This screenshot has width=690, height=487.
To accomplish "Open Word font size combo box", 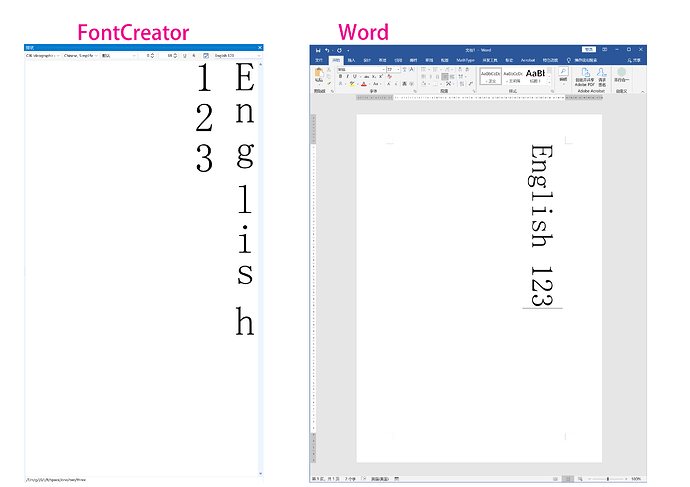I will (393, 70).
